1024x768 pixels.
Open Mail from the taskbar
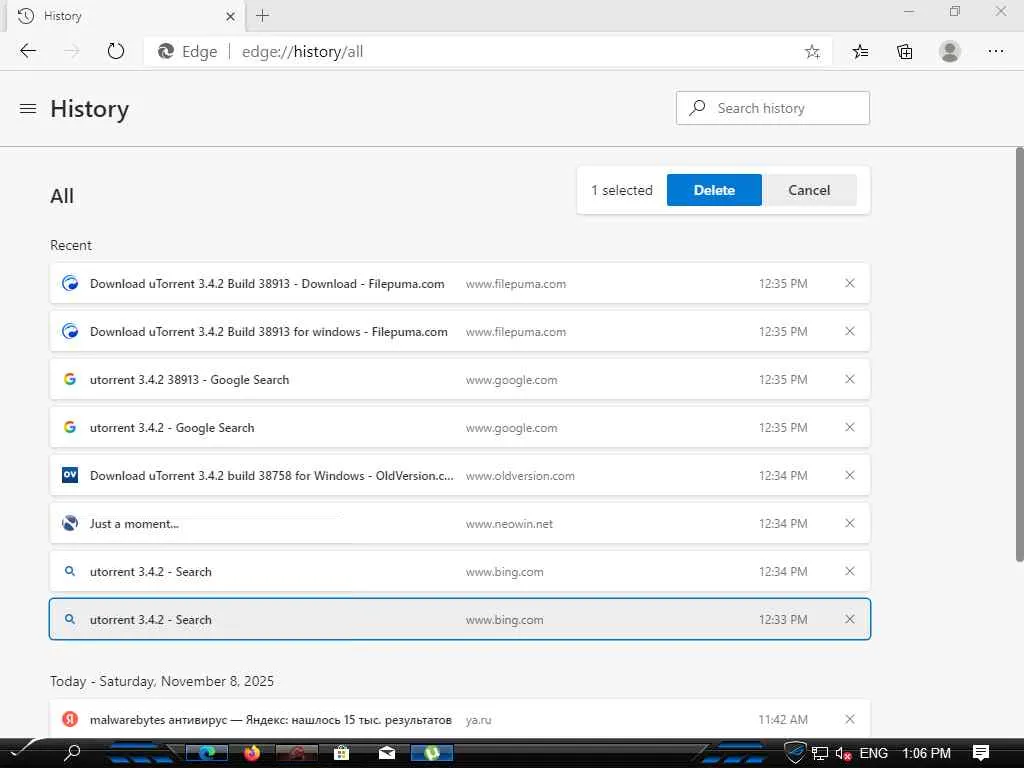pyautogui.click(x=387, y=753)
